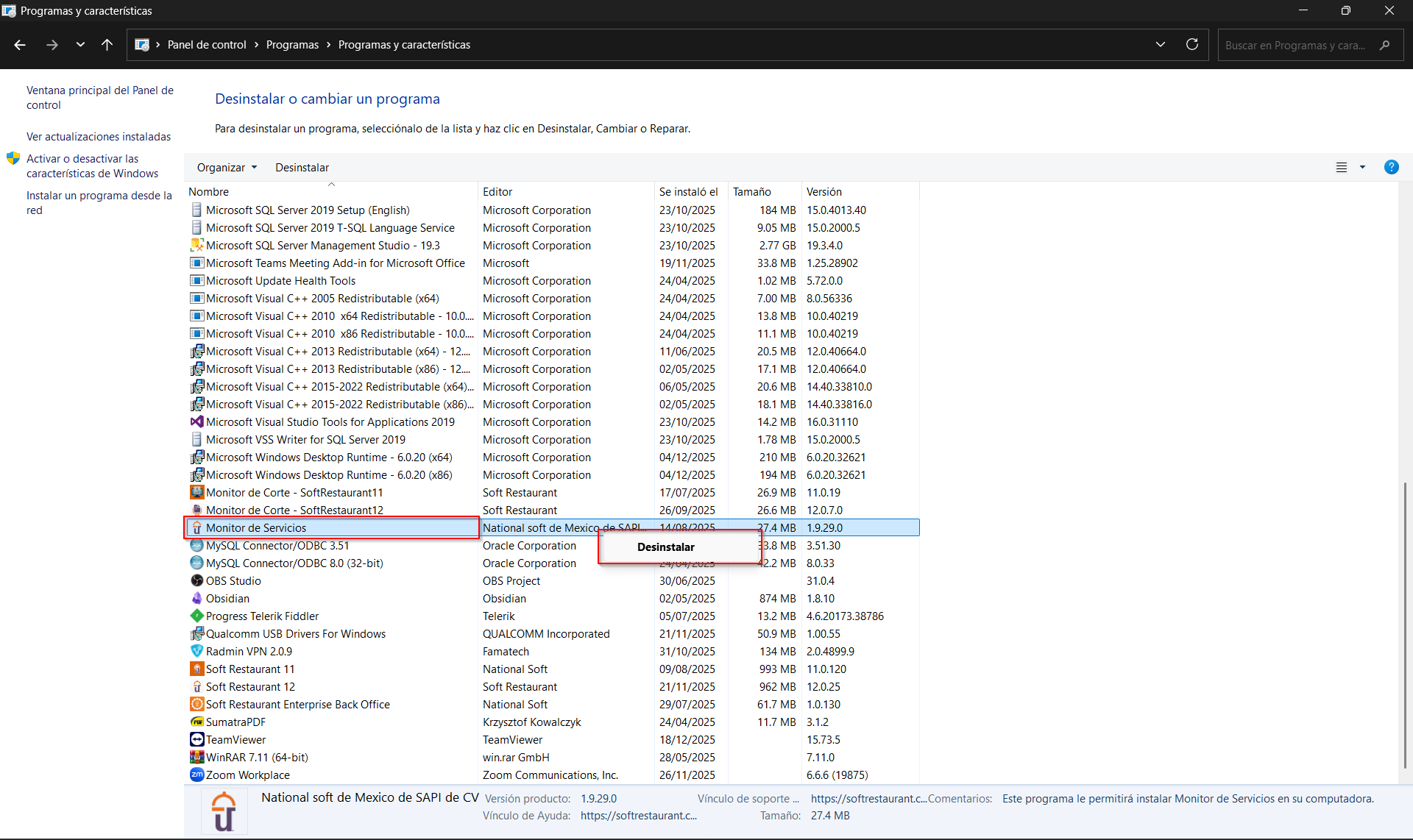1413x840 pixels.
Task: Choose Desinstalar in the context menu
Action: (x=665, y=547)
